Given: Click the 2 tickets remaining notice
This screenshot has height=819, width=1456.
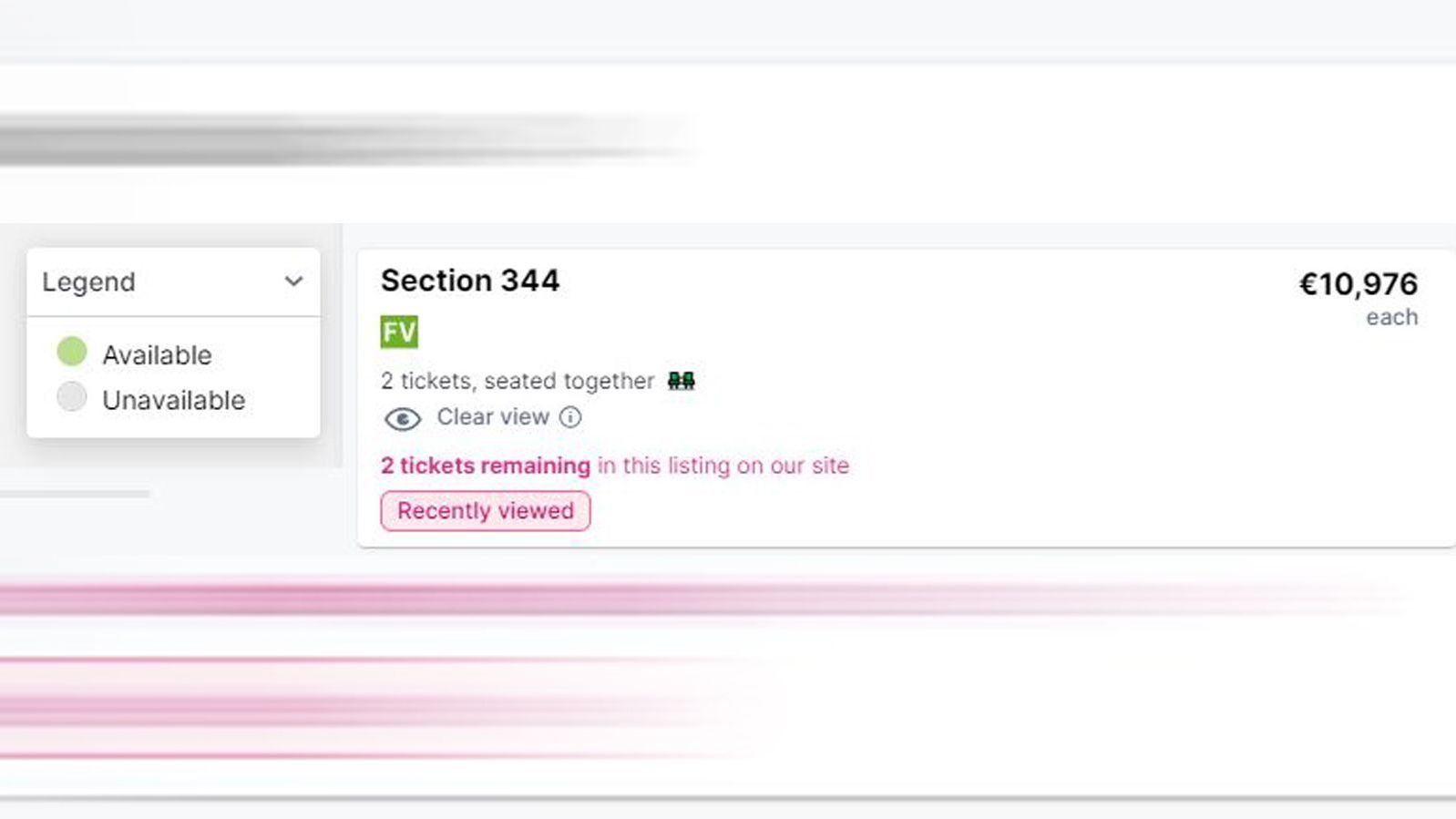Looking at the screenshot, I should tap(486, 466).
